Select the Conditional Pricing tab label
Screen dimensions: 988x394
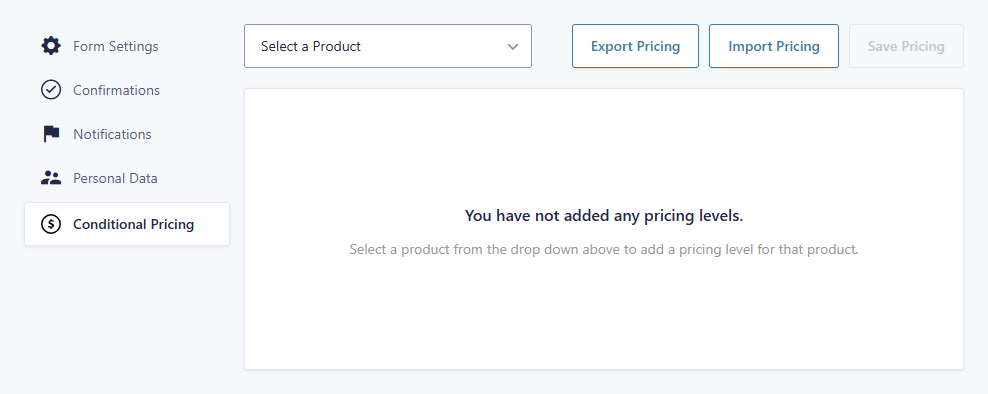pyautogui.click(x=134, y=224)
